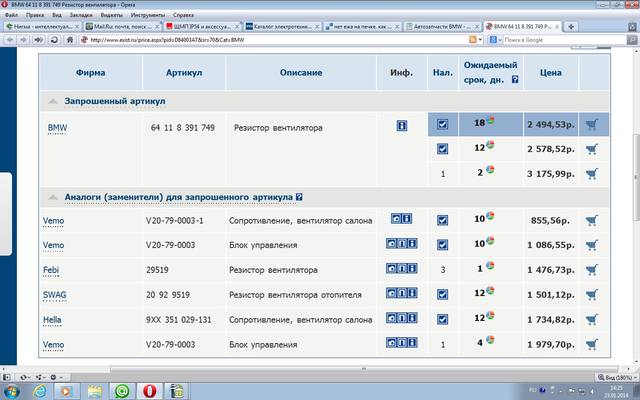Screen dimensions: 640x400
Task: Go back using browser back arrow
Action: point(10,40)
